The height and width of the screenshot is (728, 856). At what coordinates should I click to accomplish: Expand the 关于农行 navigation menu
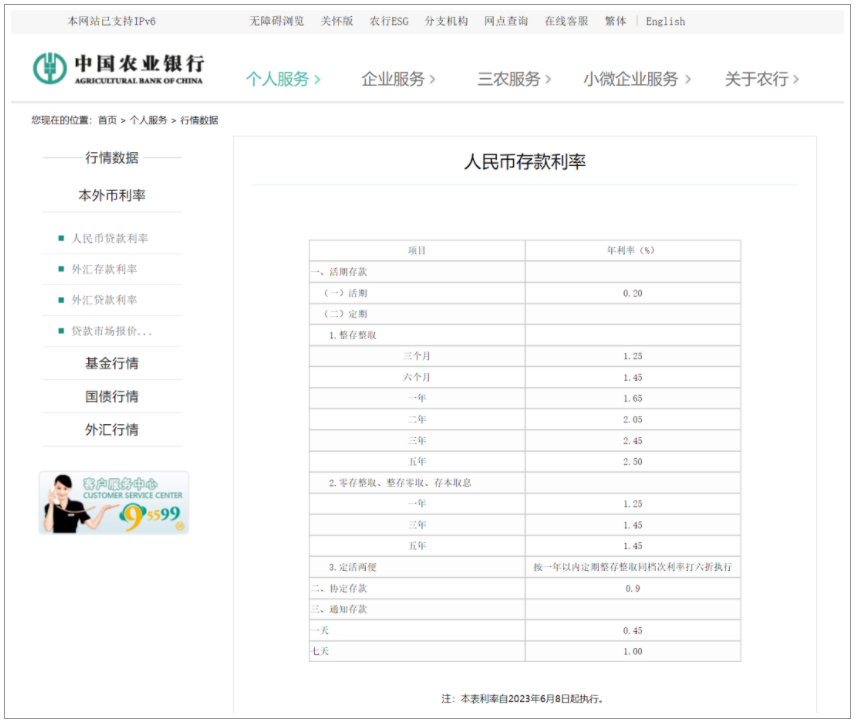pos(762,77)
